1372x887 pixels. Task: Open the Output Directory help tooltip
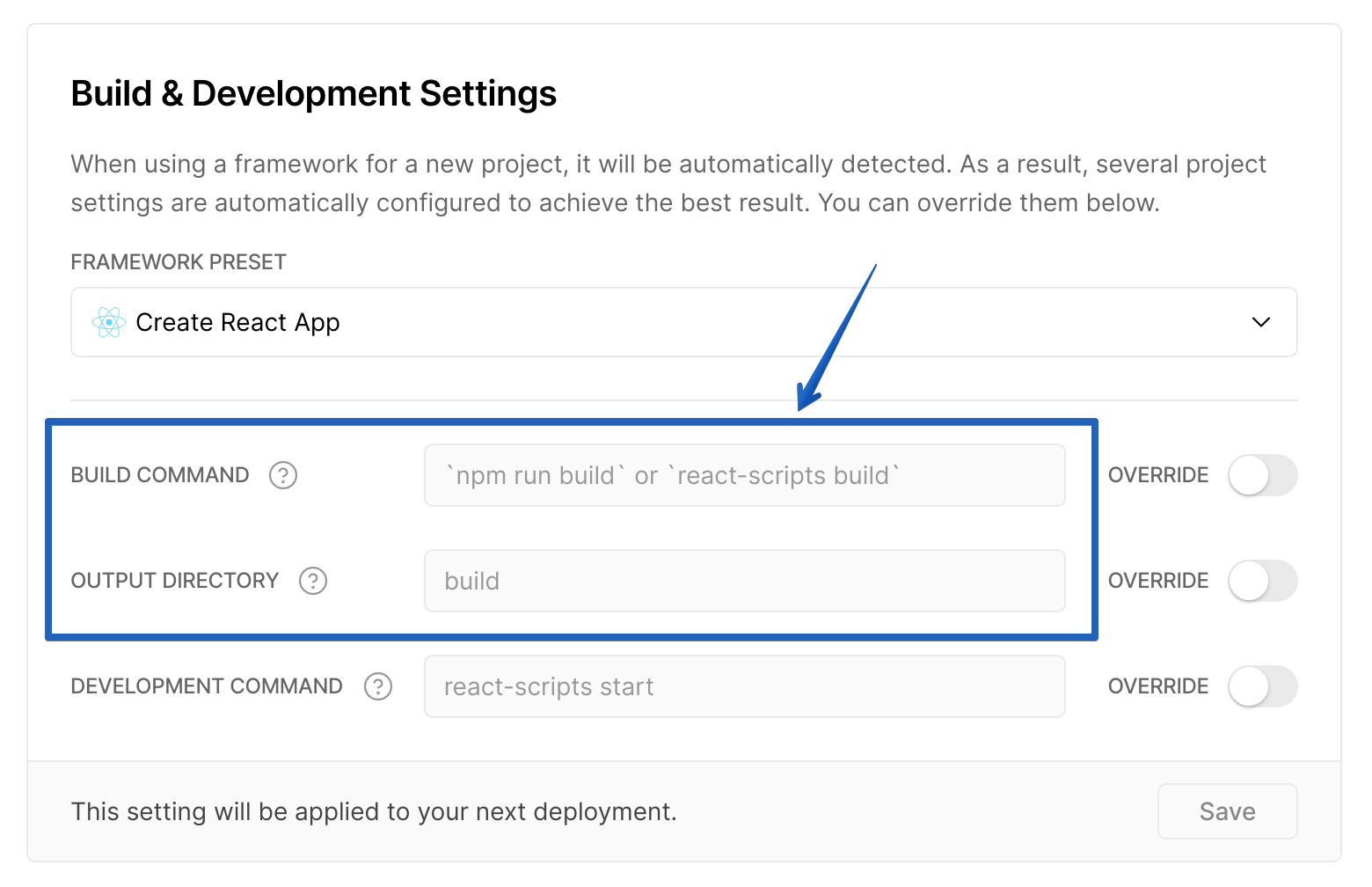coord(312,581)
